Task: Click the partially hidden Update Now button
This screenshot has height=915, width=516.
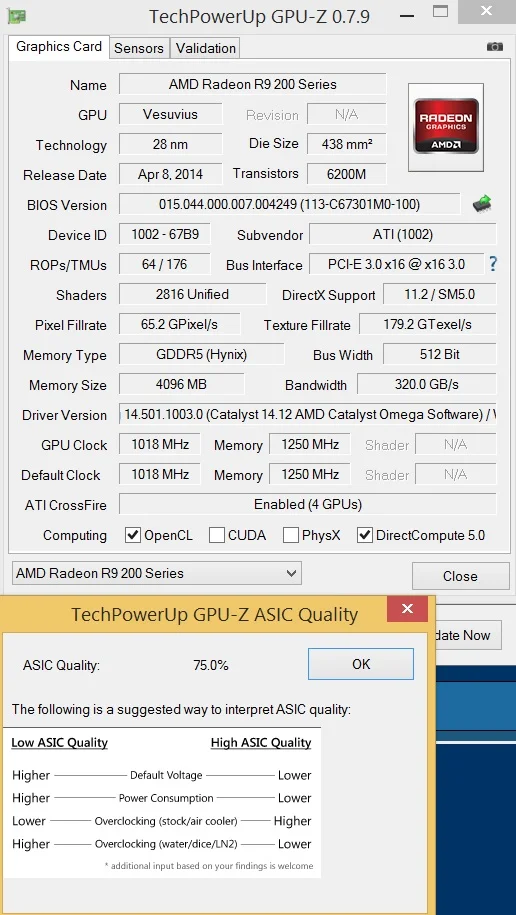Action: click(469, 635)
